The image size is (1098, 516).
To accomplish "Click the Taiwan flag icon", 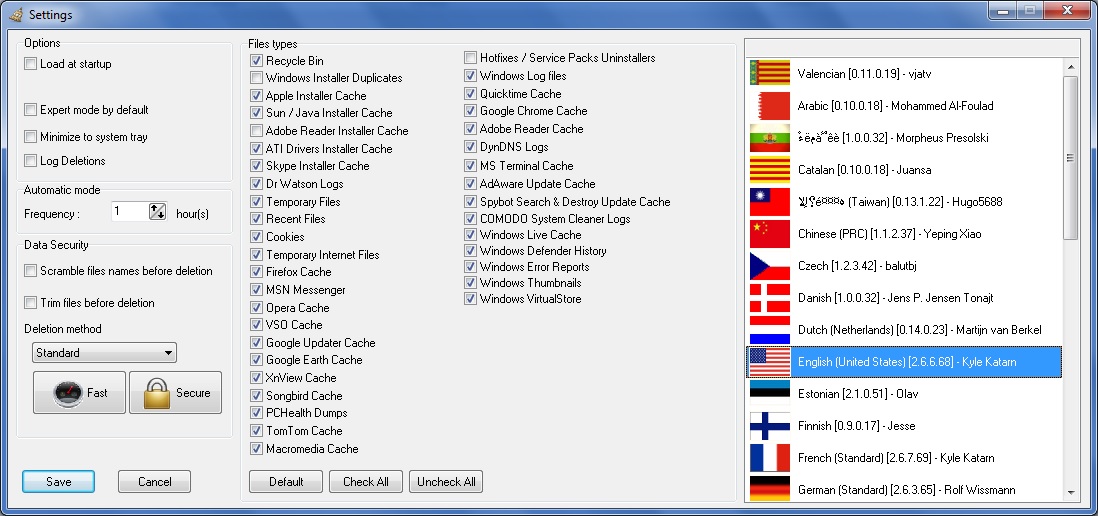I will [x=770, y=202].
